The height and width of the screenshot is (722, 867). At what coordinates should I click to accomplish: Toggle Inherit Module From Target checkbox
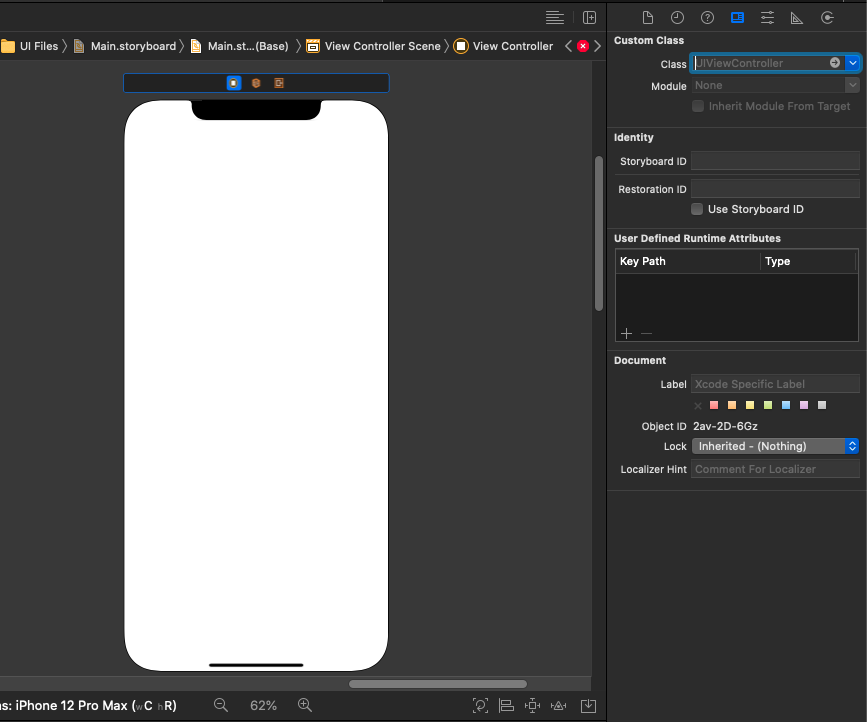pos(698,106)
